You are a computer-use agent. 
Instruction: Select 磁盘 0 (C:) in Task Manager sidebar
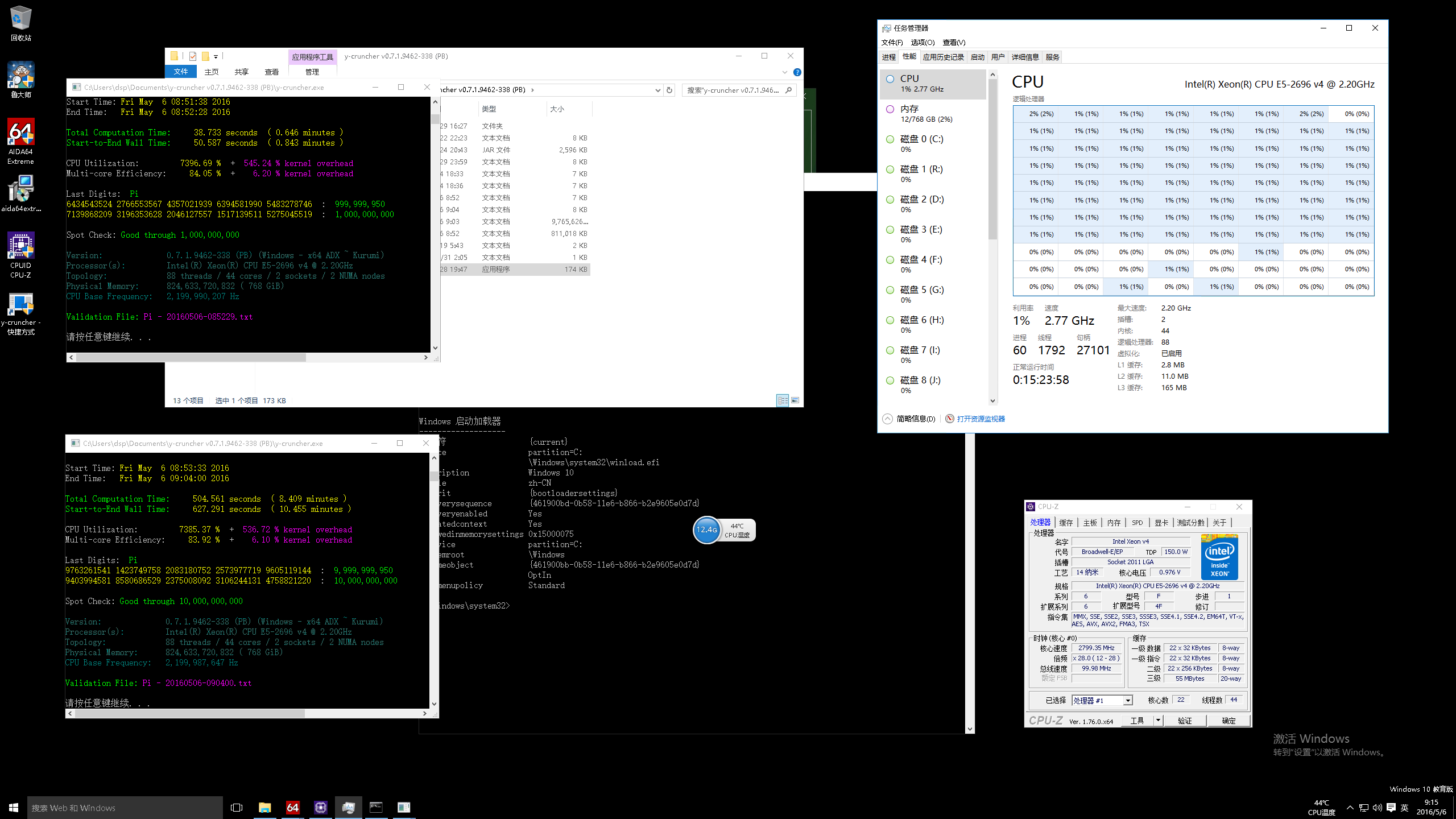point(933,144)
